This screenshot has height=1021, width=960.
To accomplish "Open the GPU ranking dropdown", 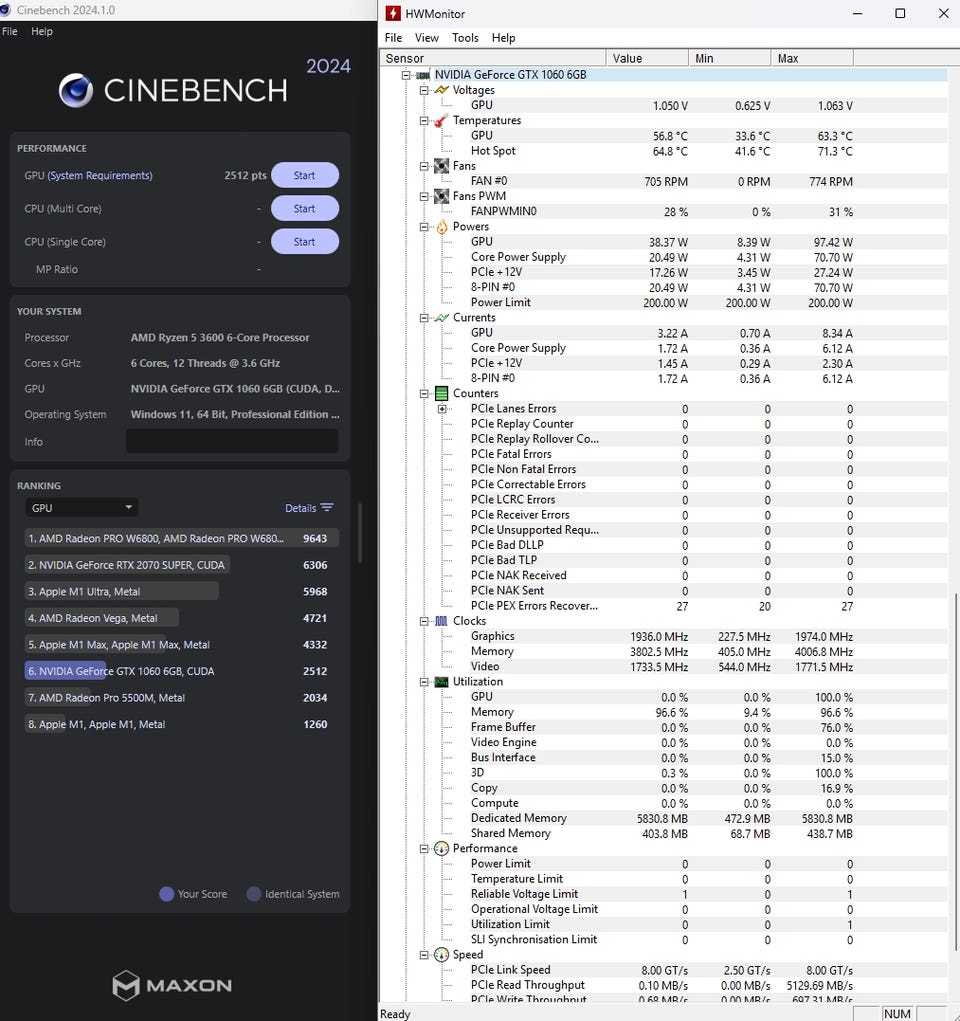I will pos(81,508).
